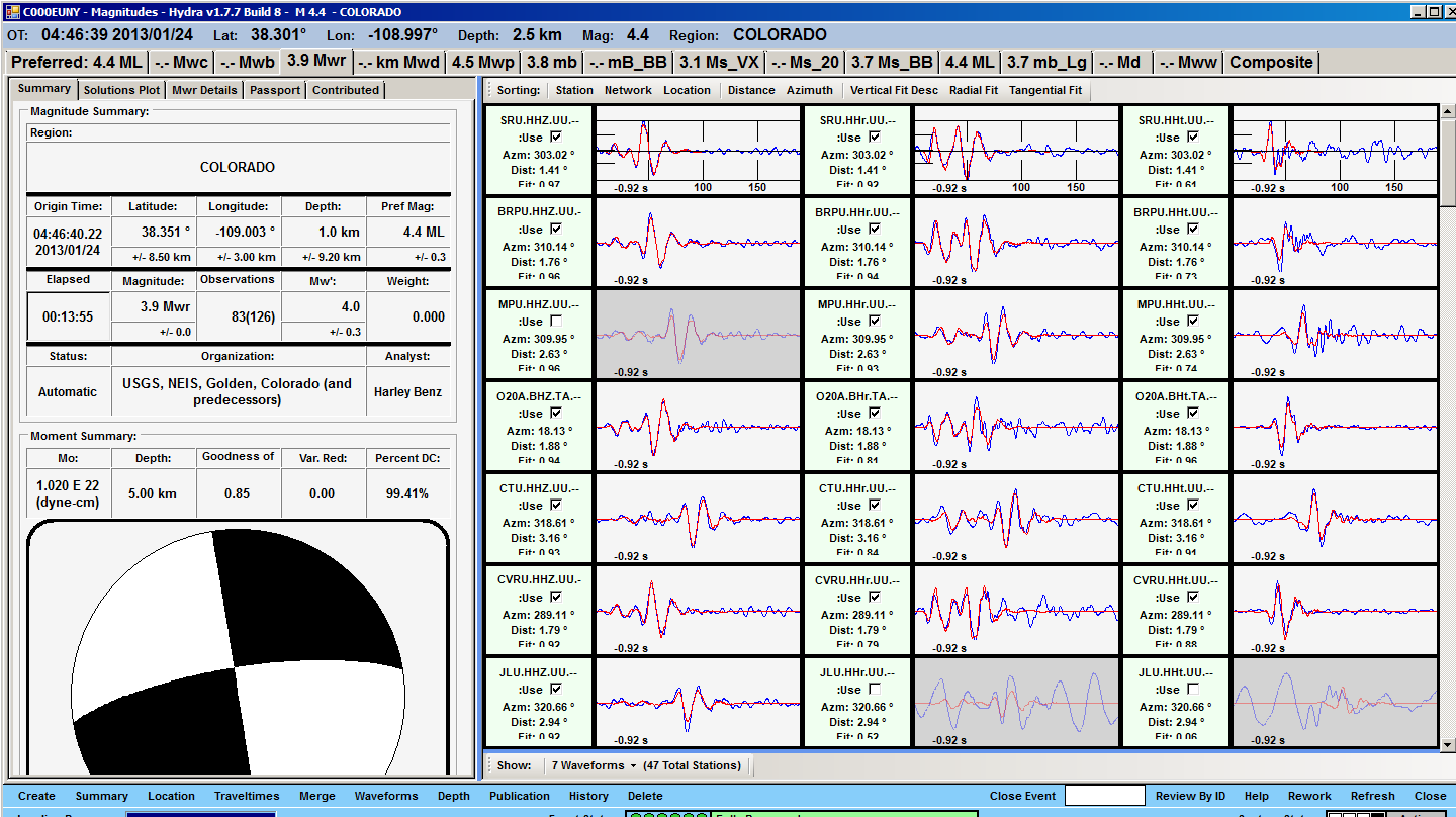
Task: Open Help from the bottom bar
Action: 1256,796
